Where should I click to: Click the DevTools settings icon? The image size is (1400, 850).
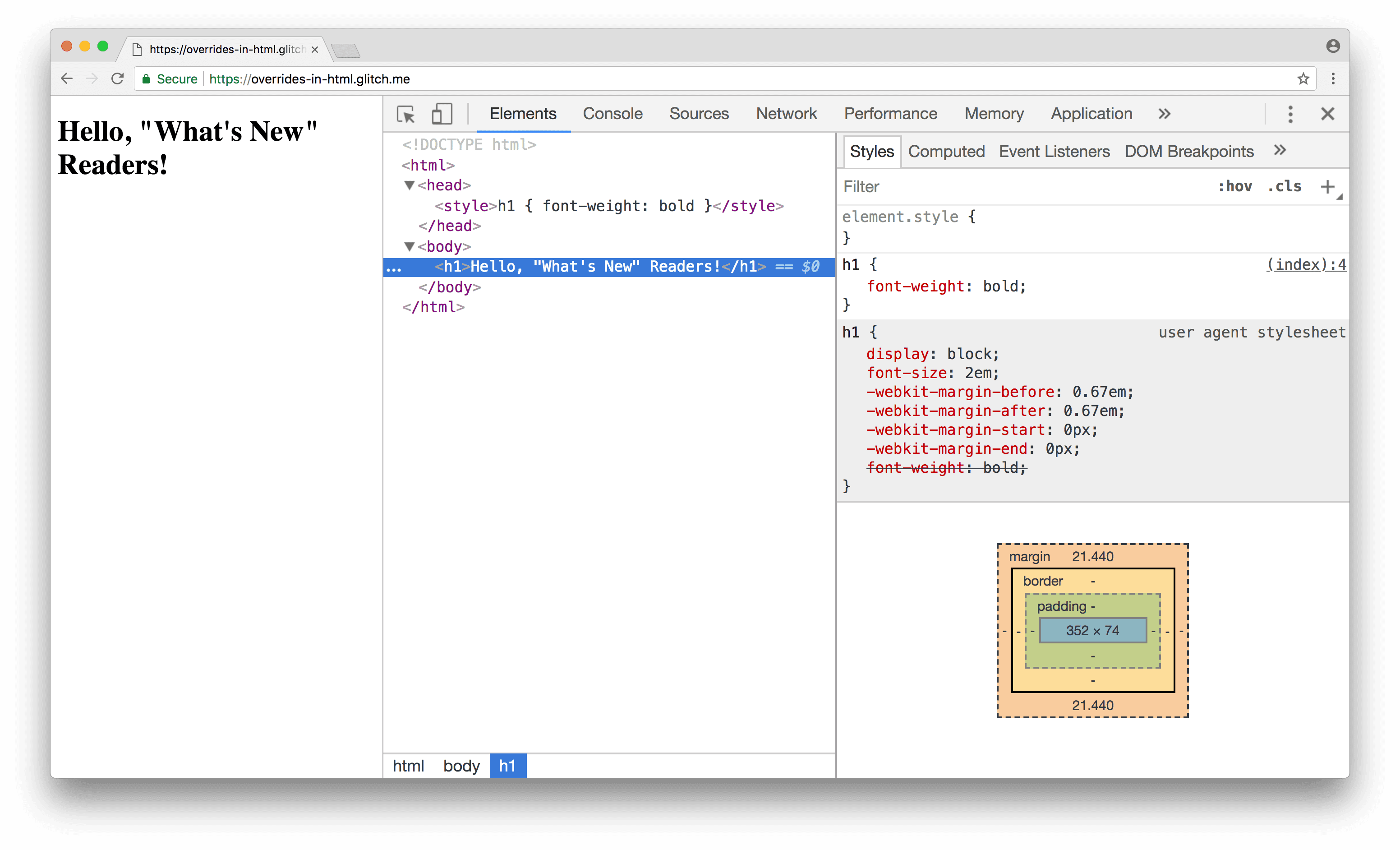(1291, 113)
